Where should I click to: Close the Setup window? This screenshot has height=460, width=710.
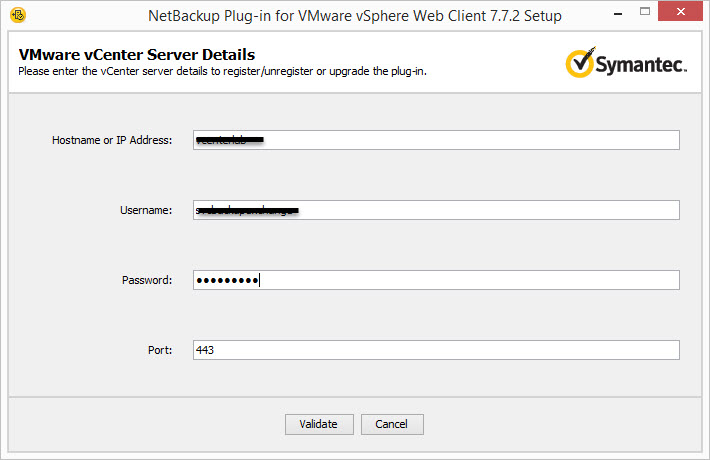click(680, 11)
